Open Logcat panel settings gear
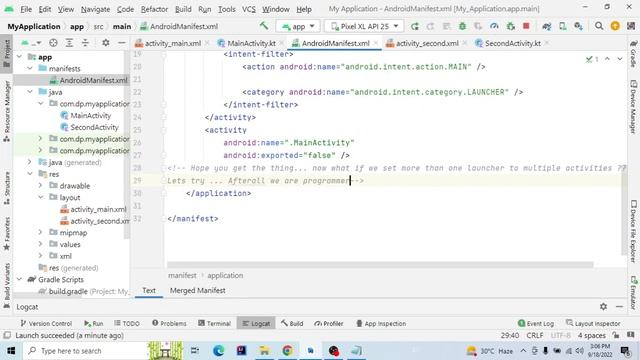Screen dimensions: 640x360 click(603, 307)
